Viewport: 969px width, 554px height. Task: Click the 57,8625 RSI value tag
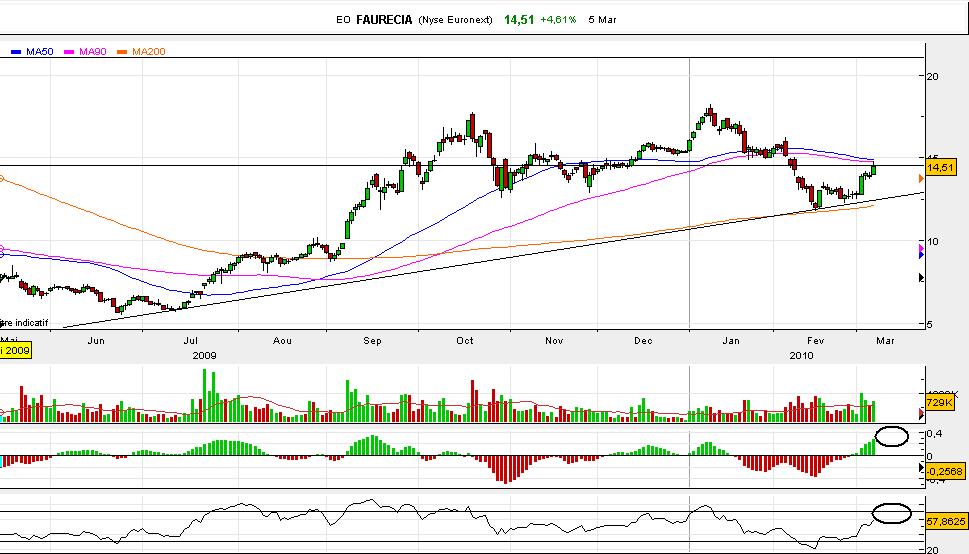tap(946, 522)
